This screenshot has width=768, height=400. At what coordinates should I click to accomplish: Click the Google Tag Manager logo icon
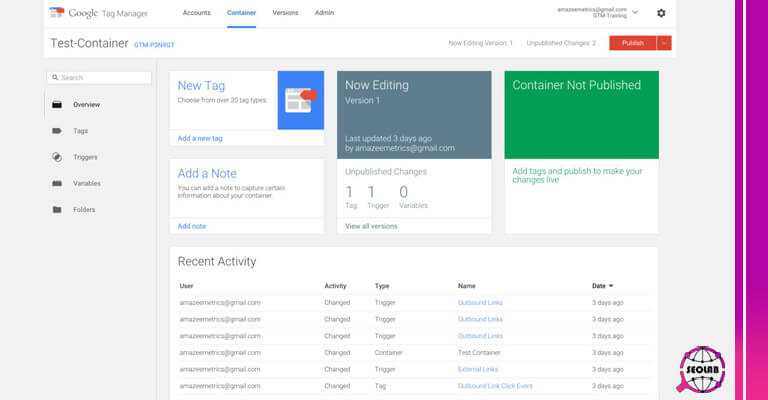56,13
